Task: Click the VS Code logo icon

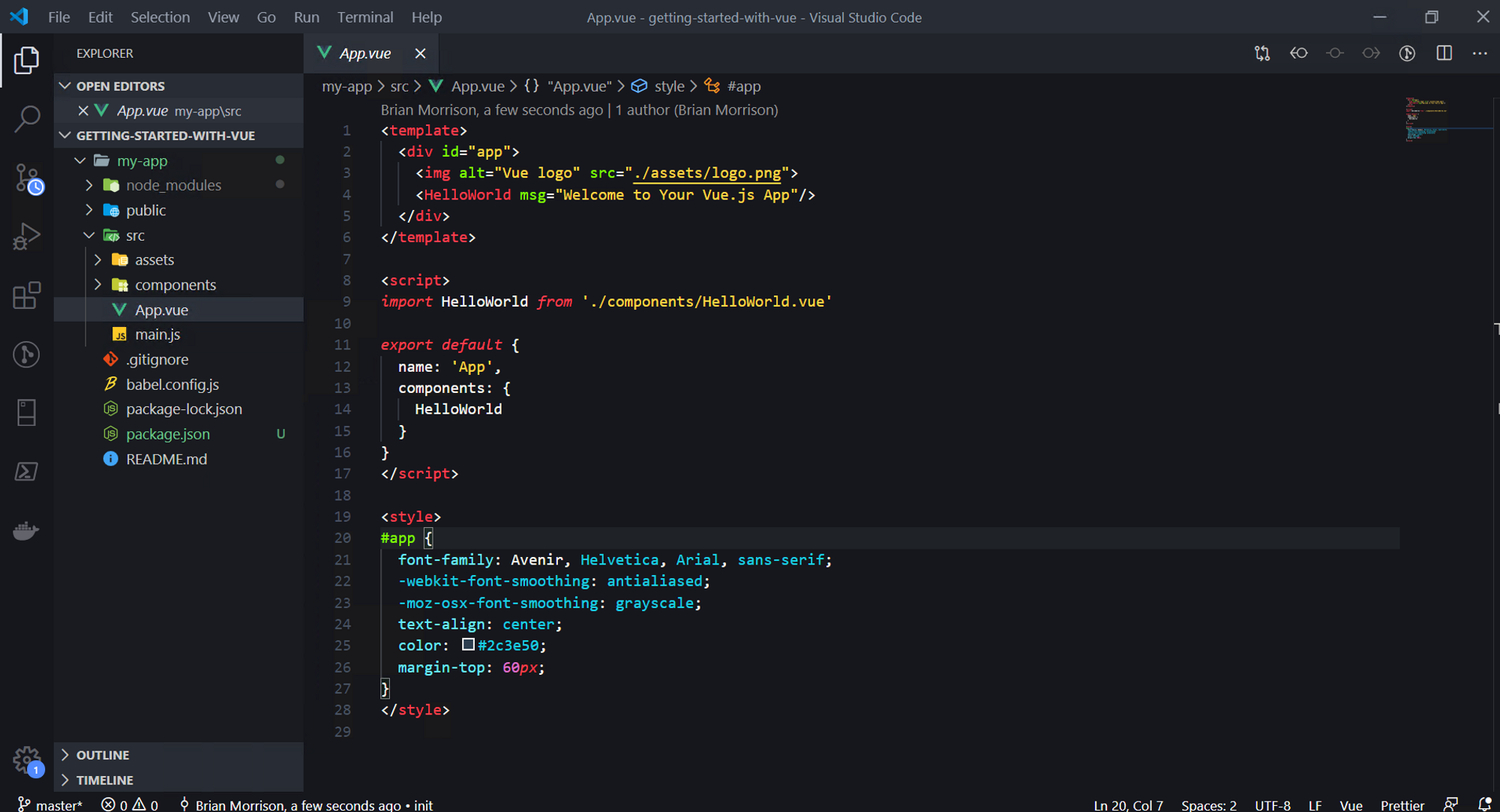Action: pos(19,16)
